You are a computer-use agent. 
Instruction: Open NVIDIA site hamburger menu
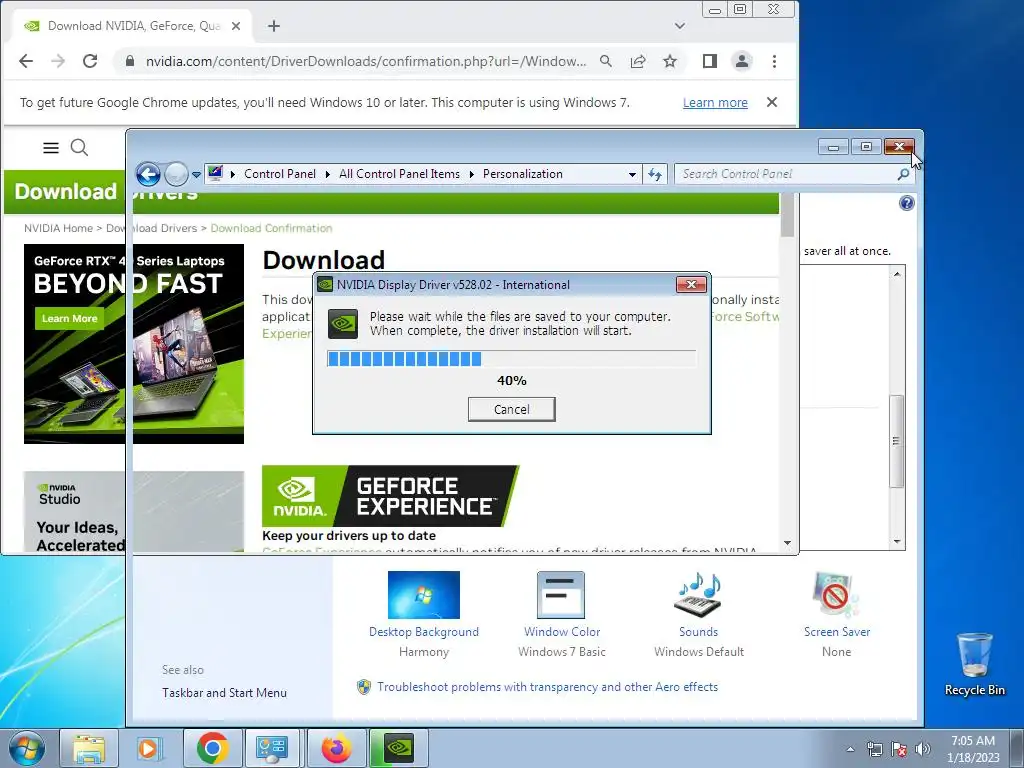pos(51,148)
